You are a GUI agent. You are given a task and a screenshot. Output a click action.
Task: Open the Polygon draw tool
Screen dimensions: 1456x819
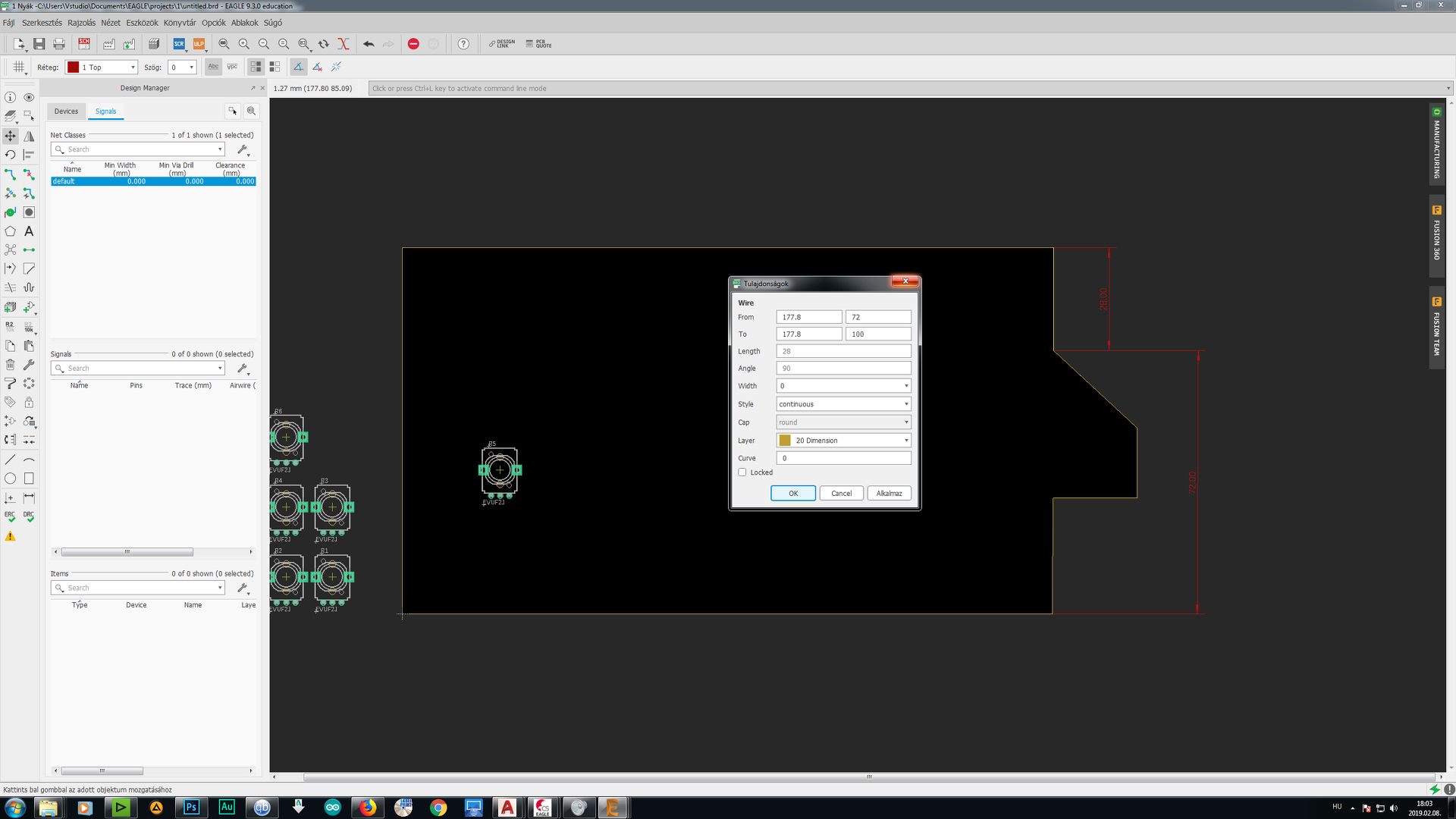click(x=10, y=231)
